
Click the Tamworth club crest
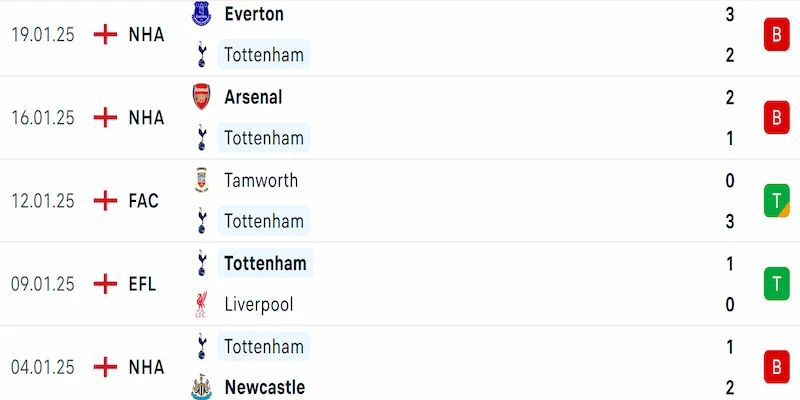pos(201,180)
